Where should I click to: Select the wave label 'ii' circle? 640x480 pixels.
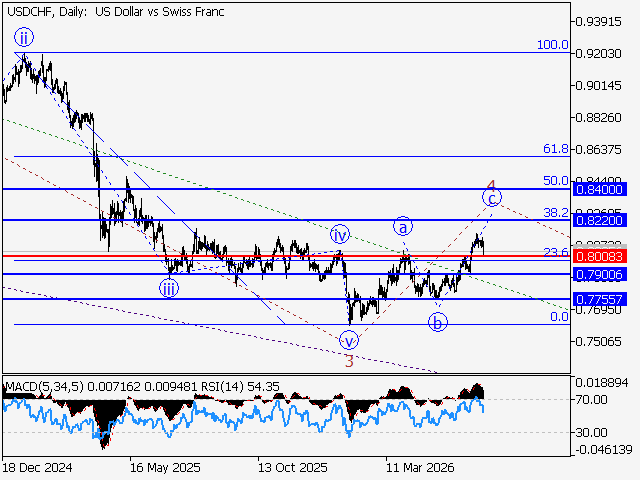click(x=24, y=38)
